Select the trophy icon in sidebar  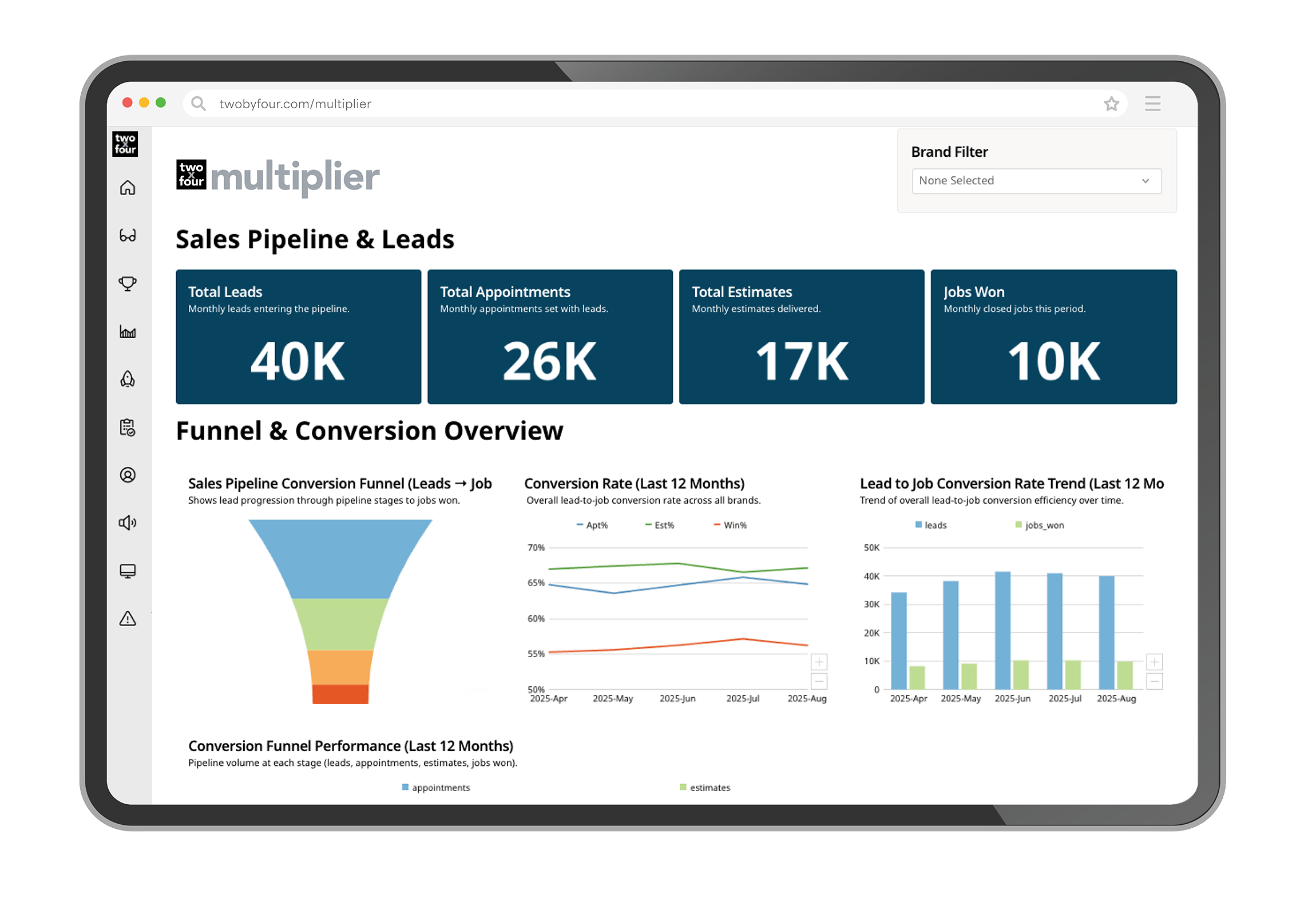(x=127, y=283)
